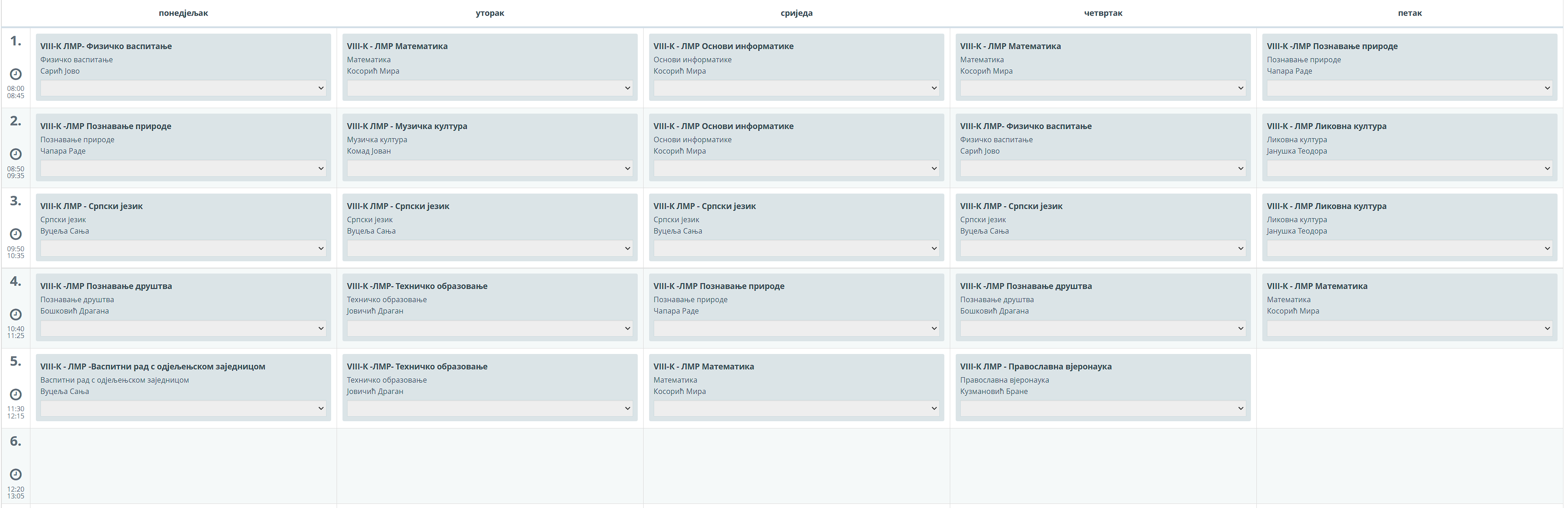Open dropdown under Monday Физичко васпитање first period
The image size is (1568, 508).
point(183,88)
